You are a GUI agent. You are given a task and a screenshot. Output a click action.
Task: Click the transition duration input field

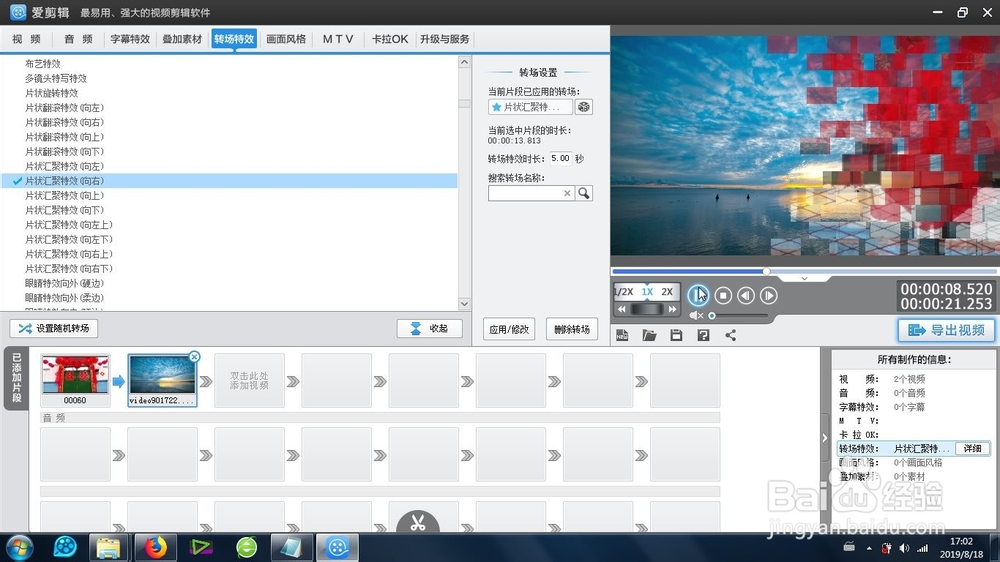point(561,158)
